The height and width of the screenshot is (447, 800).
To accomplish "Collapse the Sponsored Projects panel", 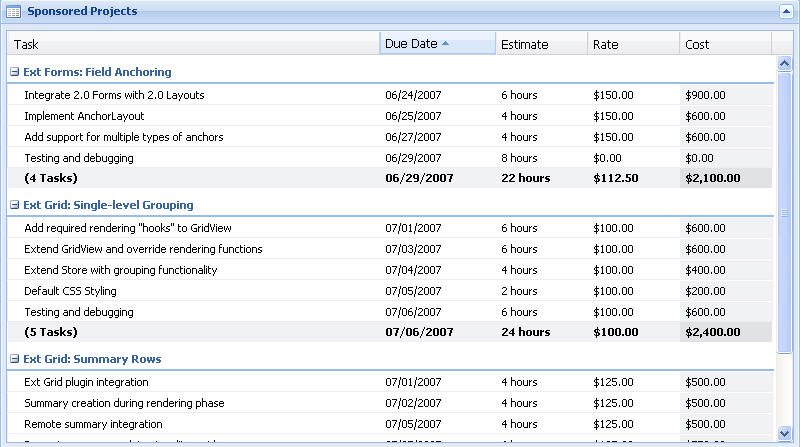I will pyautogui.click(x=786, y=11).
